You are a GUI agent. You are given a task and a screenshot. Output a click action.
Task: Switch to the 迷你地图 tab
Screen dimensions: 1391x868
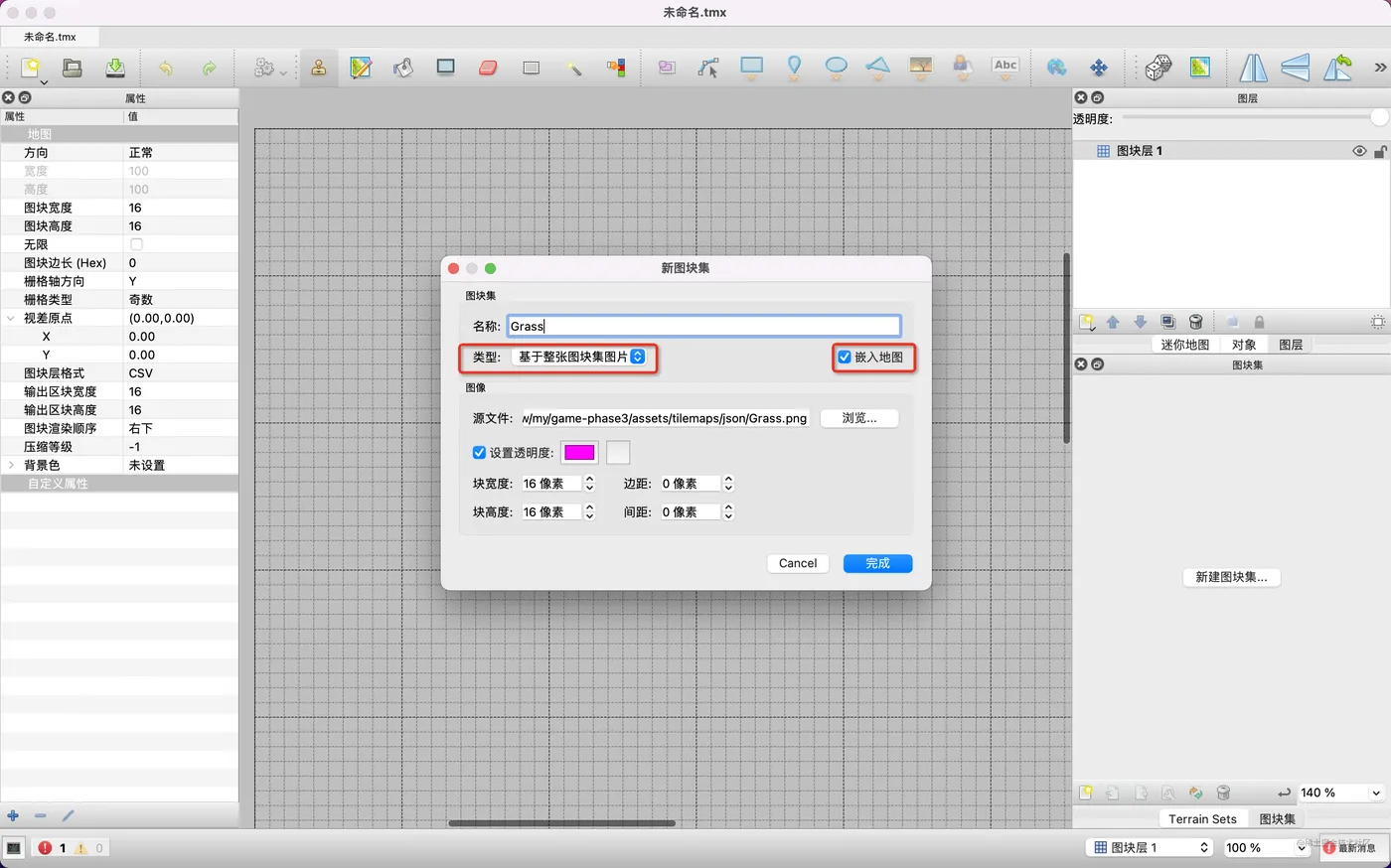click(x=1184, y=345)
